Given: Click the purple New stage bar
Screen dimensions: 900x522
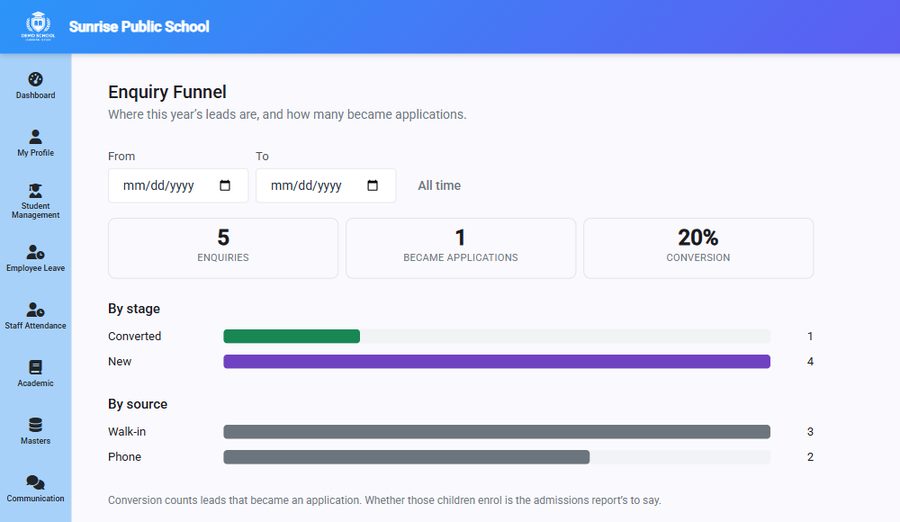Looking at the screenshot, I should [x=496, y=361].
